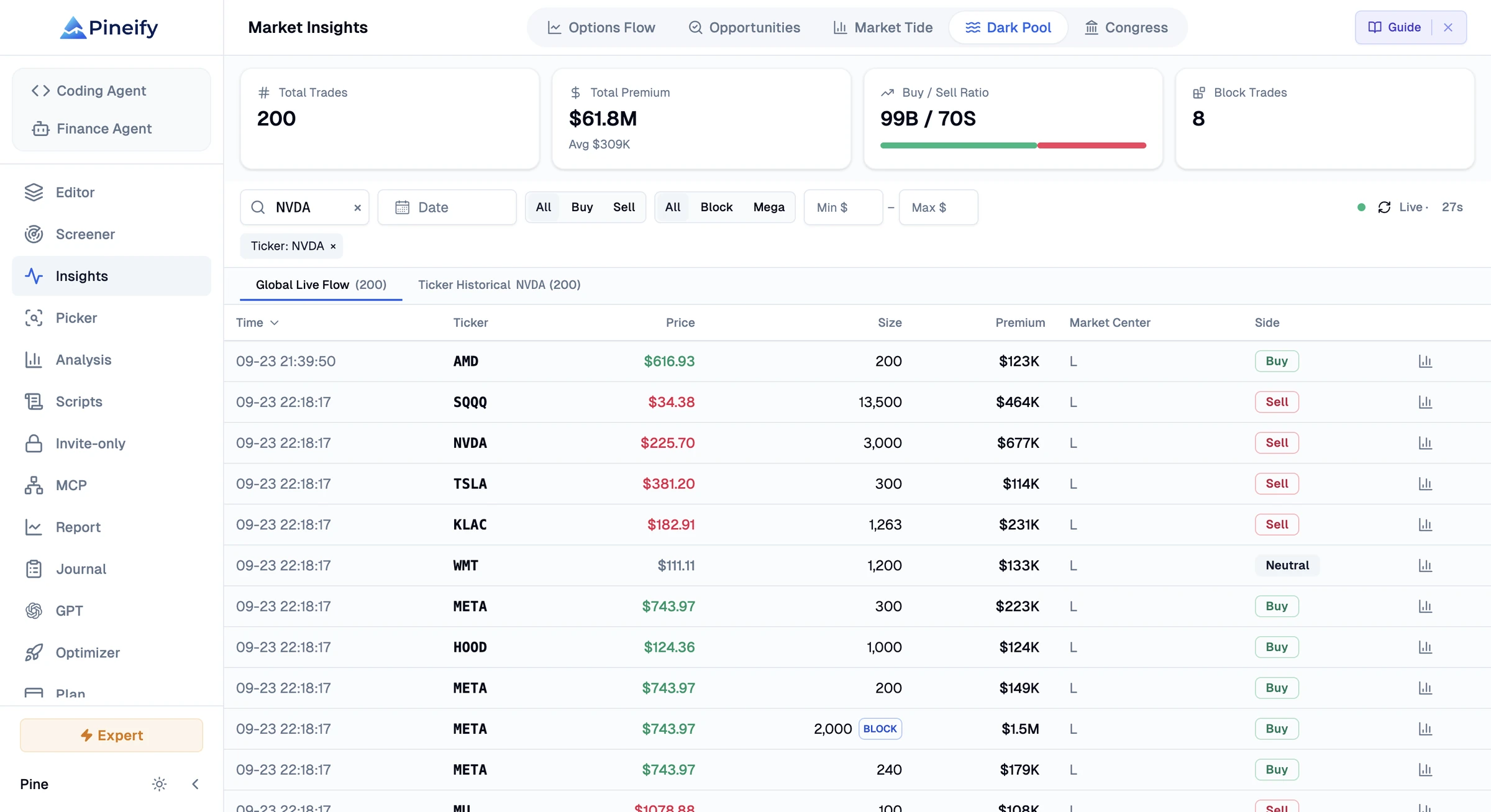Screen dimensions: 1491x812
Task: Click the BLOCK tag in the META row
Action: tap(880, 729)
